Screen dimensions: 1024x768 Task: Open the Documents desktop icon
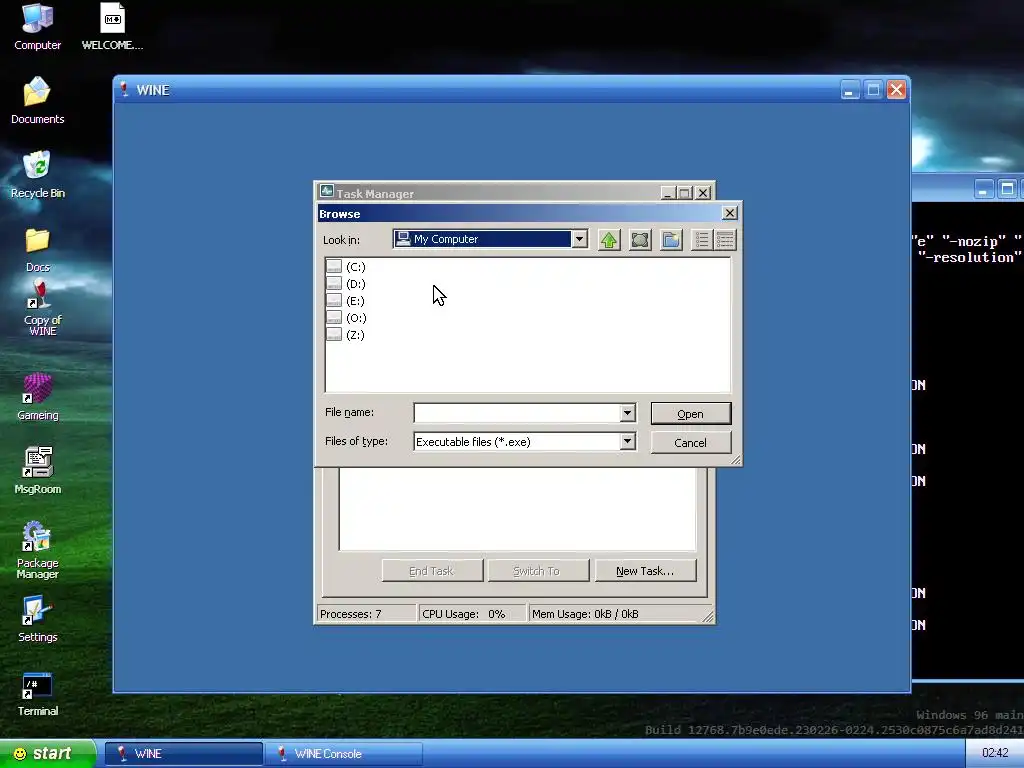(x=37, y=101)
